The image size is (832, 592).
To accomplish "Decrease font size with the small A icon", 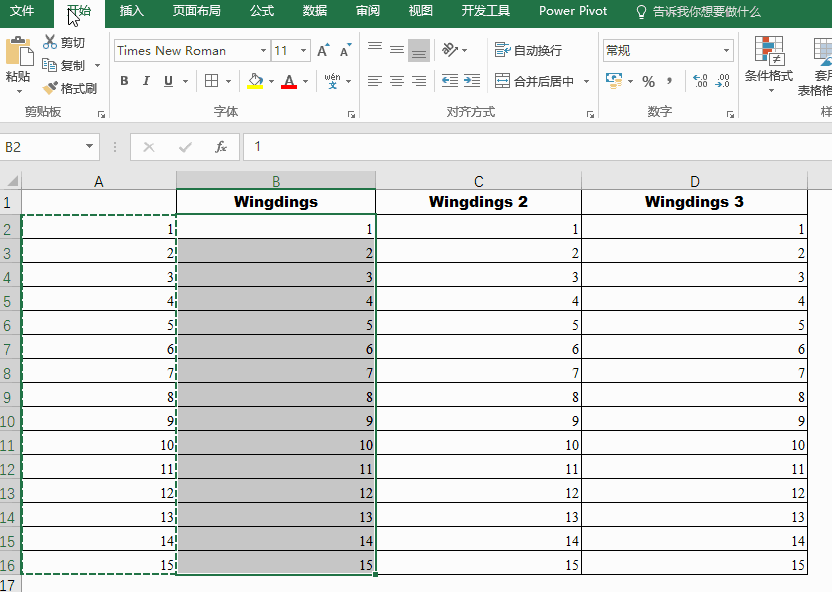I will (x=345, y=50).
